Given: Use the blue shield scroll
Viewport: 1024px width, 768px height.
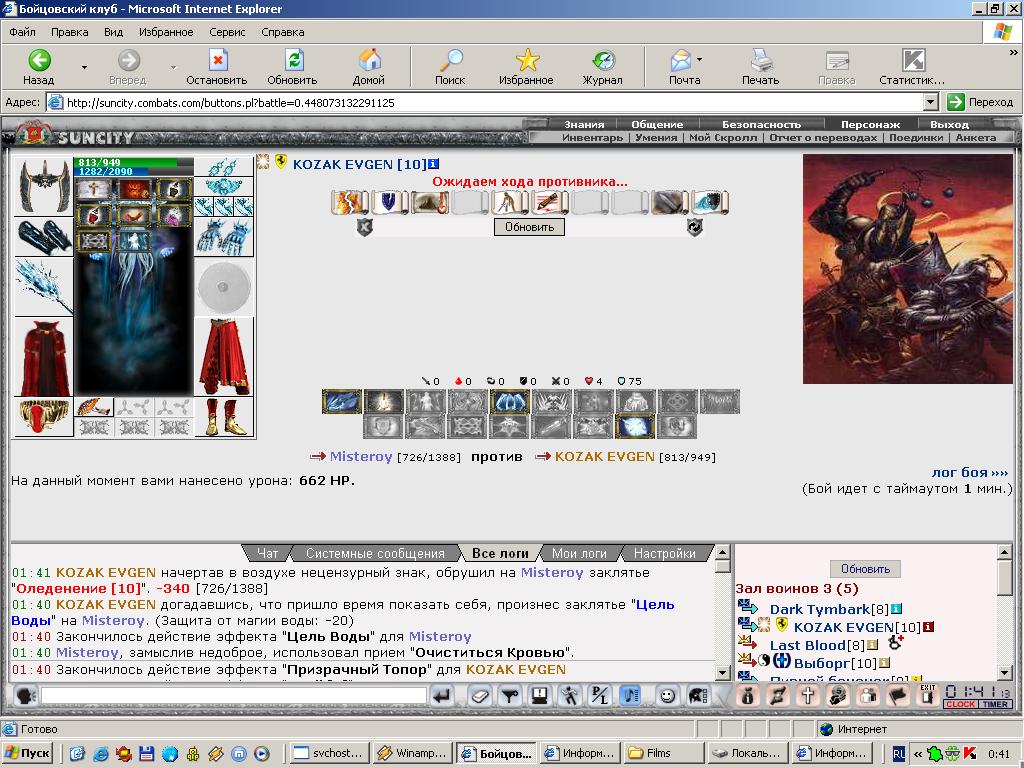Looking at the screenshot, I should (x=390, y=202).
